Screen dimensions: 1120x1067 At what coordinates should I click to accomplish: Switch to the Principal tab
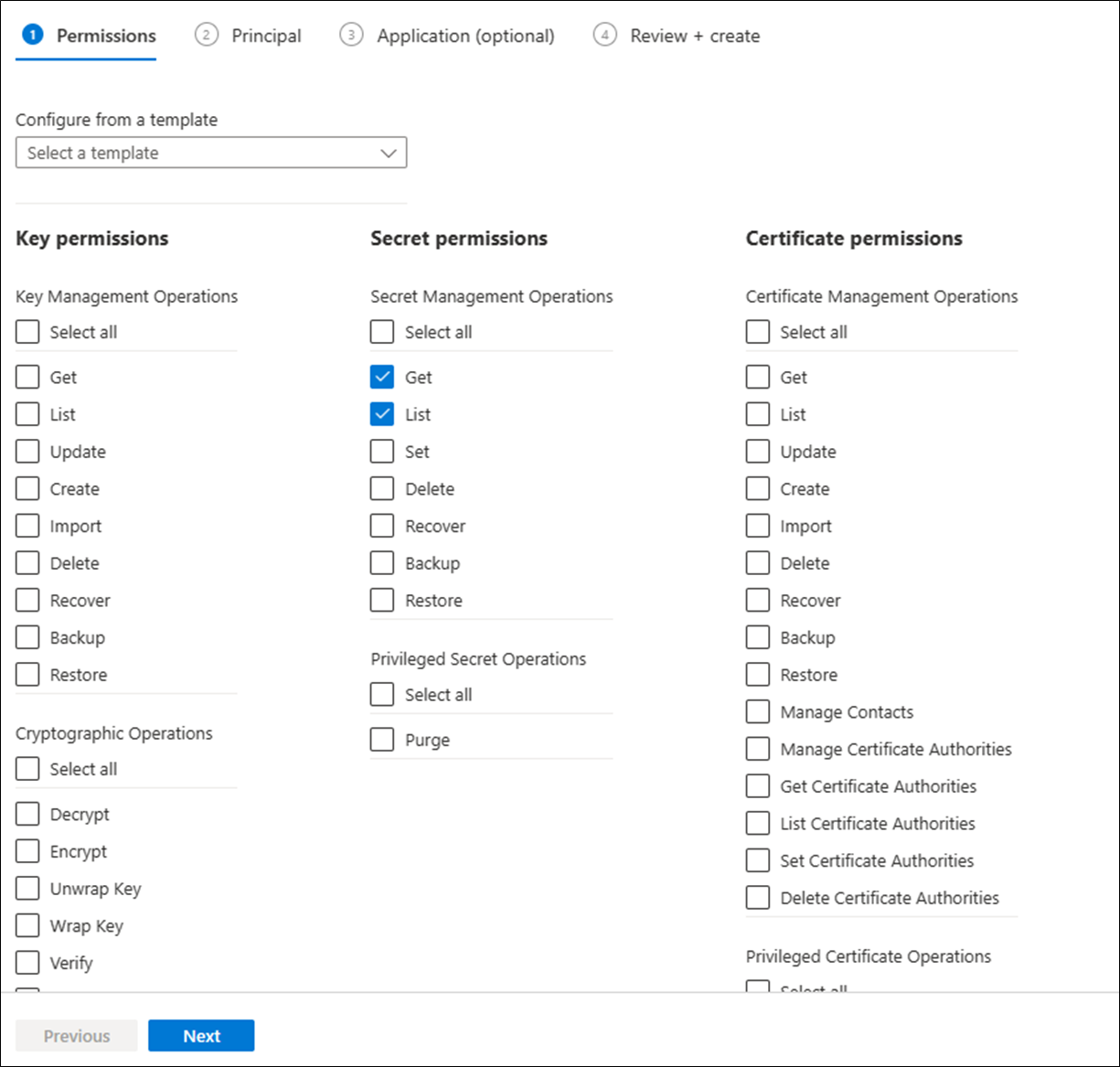[x=266, y=36]
